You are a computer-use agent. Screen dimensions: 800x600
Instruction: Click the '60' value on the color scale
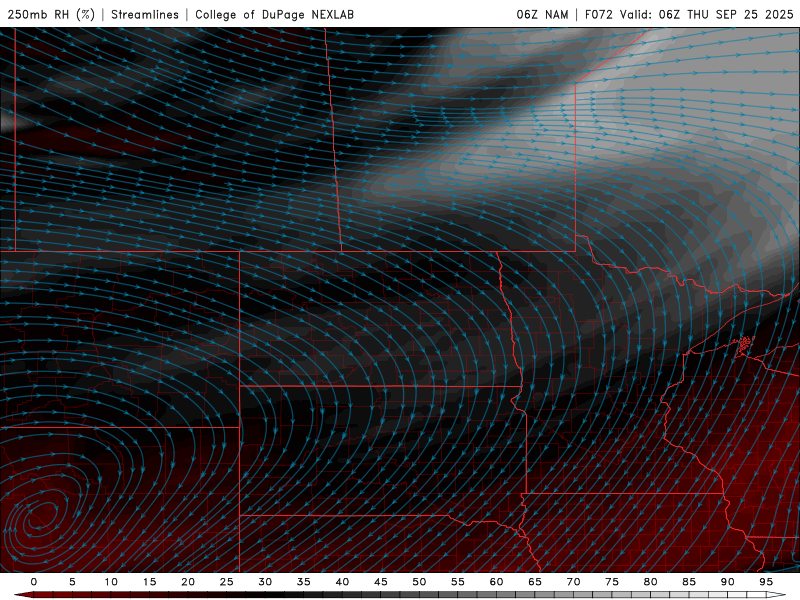pos(496,582)
